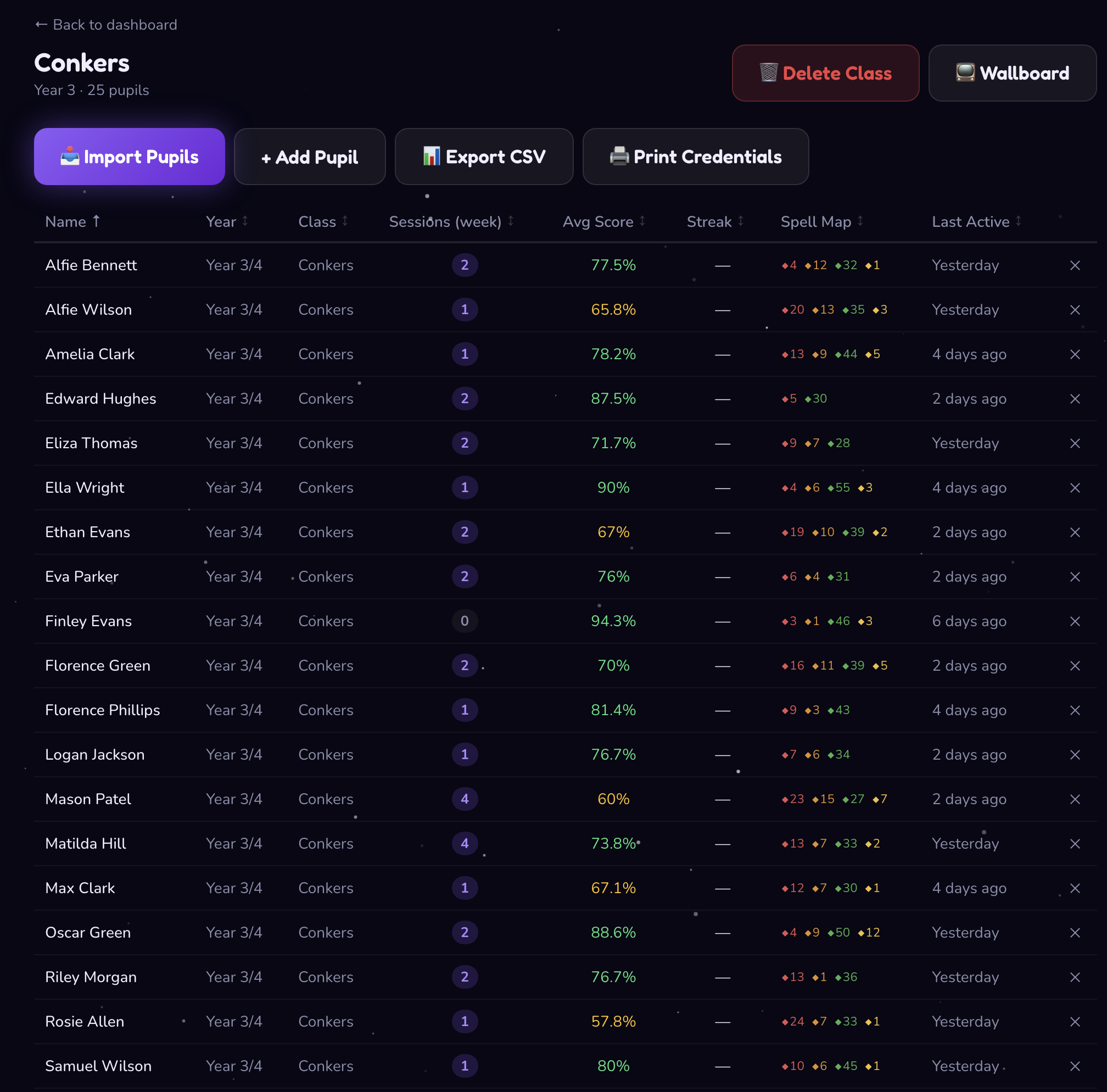Viewport: 1107px width, 1092px height.
Task: Remove Alfie Wilson with the X icon
Action: (1075, 310)
